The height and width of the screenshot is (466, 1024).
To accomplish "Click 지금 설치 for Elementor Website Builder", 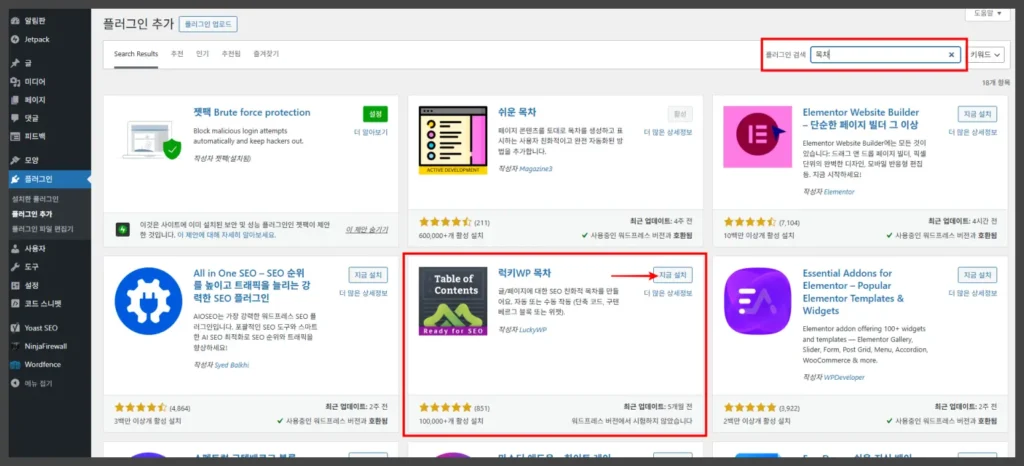I will [x=978, y=114].
